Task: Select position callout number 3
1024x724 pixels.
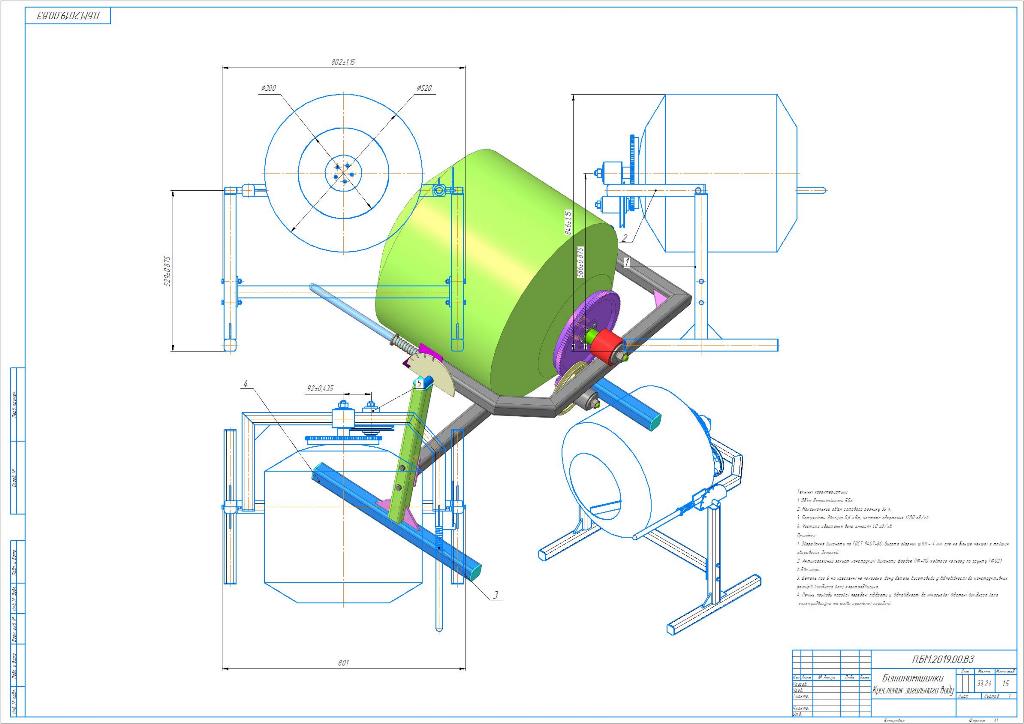Action: pyautogui.click(x=496, y=595)
